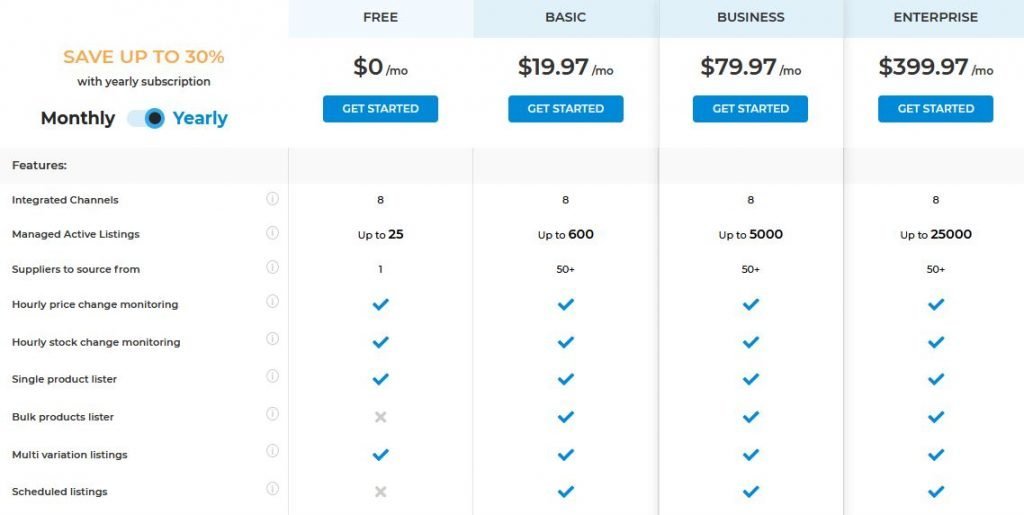Viewport: 1024px width, 515px height.
Task: Select the Monthly billing label
Action: [x=78, y=118]
